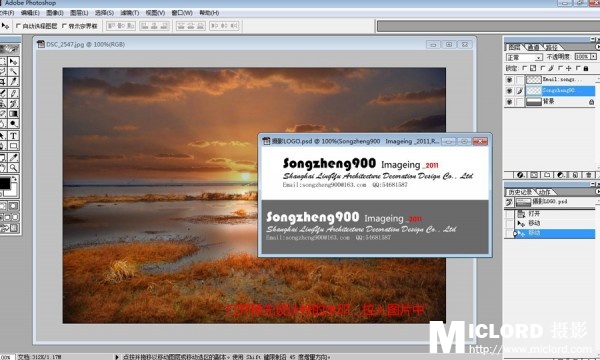Click the Photoshop feather logo atop toolbox
This screenshot has height=360, width=600.
(9, 49)
